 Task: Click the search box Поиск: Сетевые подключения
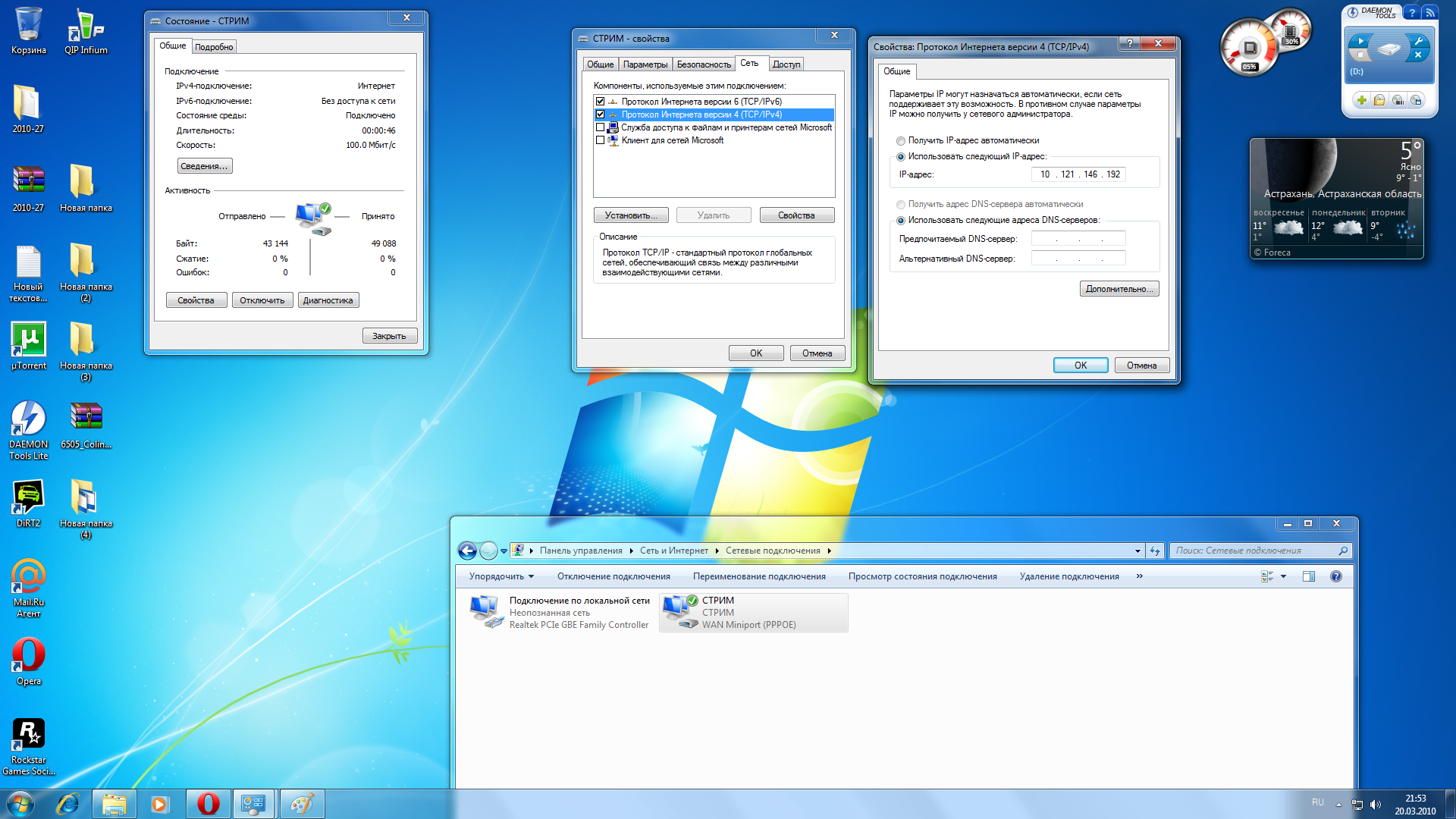tap(1260, 551)
